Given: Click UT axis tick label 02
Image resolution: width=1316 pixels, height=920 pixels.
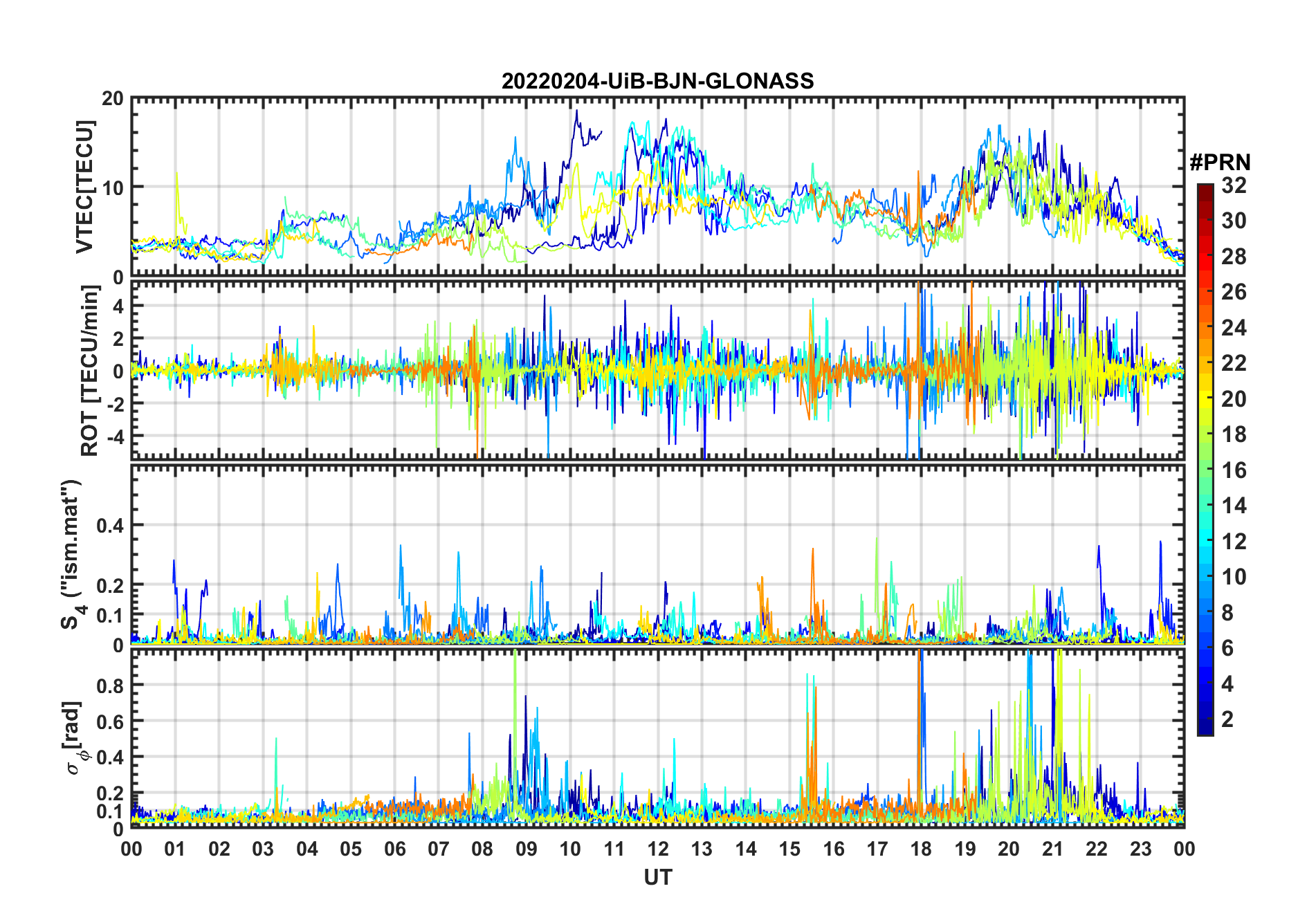Looking at the screenshot, I should [219, 849].
